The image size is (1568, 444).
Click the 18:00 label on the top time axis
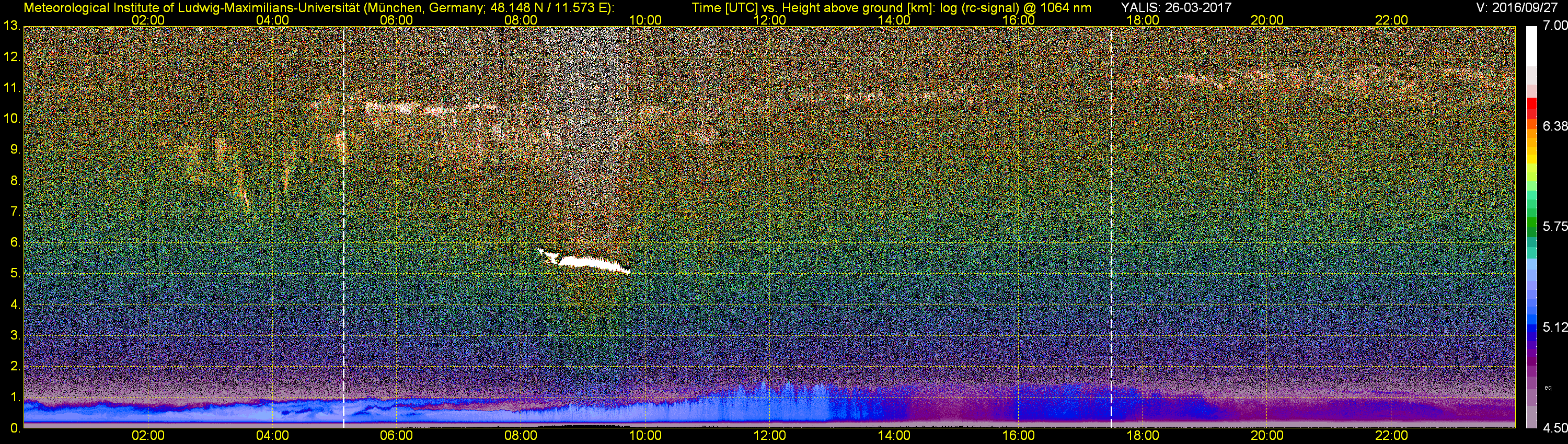tap(1143, 20)
